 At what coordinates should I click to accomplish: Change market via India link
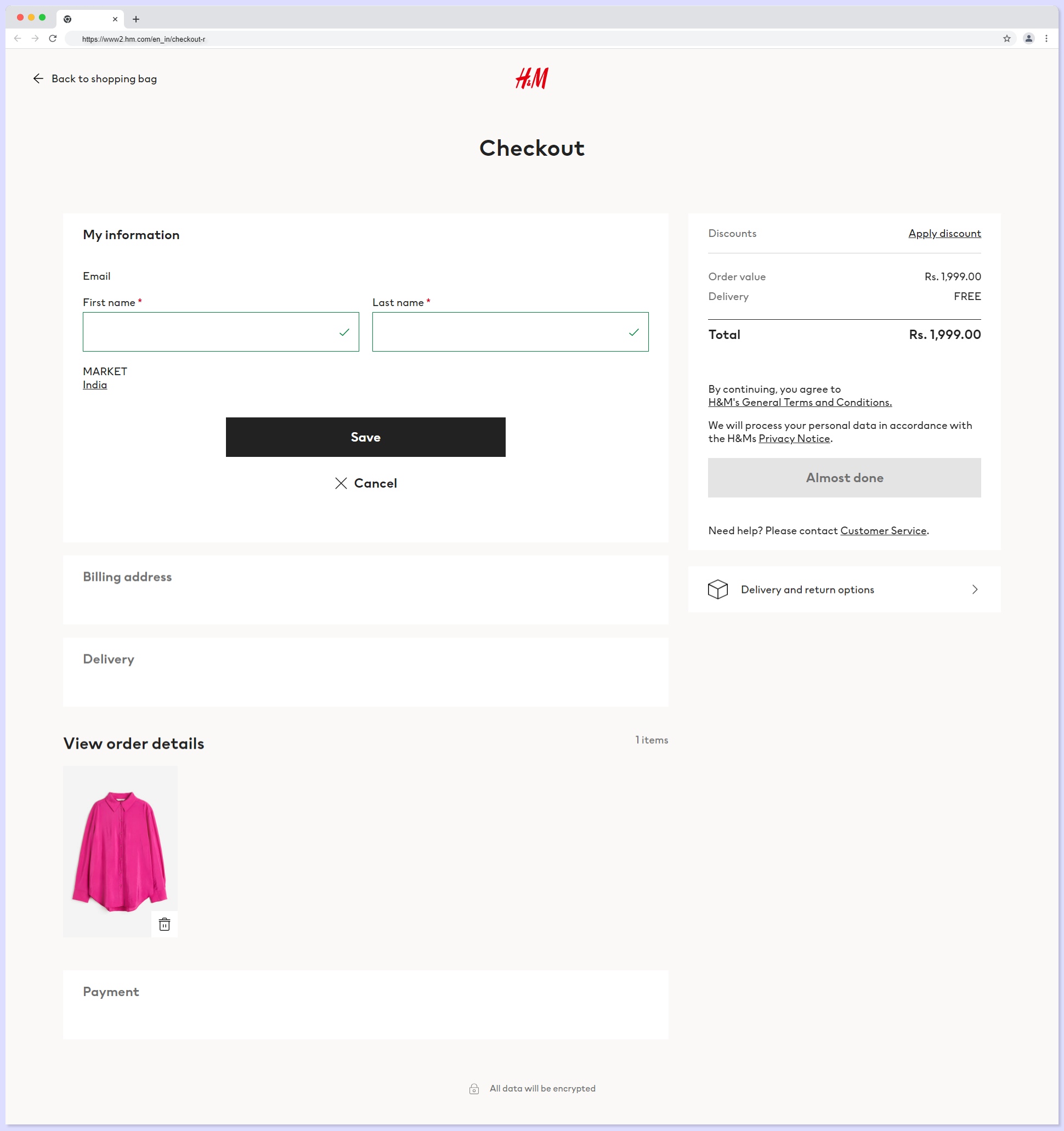(94, 384)
